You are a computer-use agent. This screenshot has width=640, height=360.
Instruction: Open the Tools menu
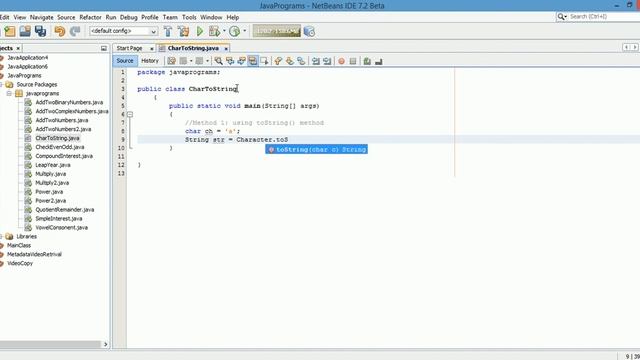click(189, 17)
